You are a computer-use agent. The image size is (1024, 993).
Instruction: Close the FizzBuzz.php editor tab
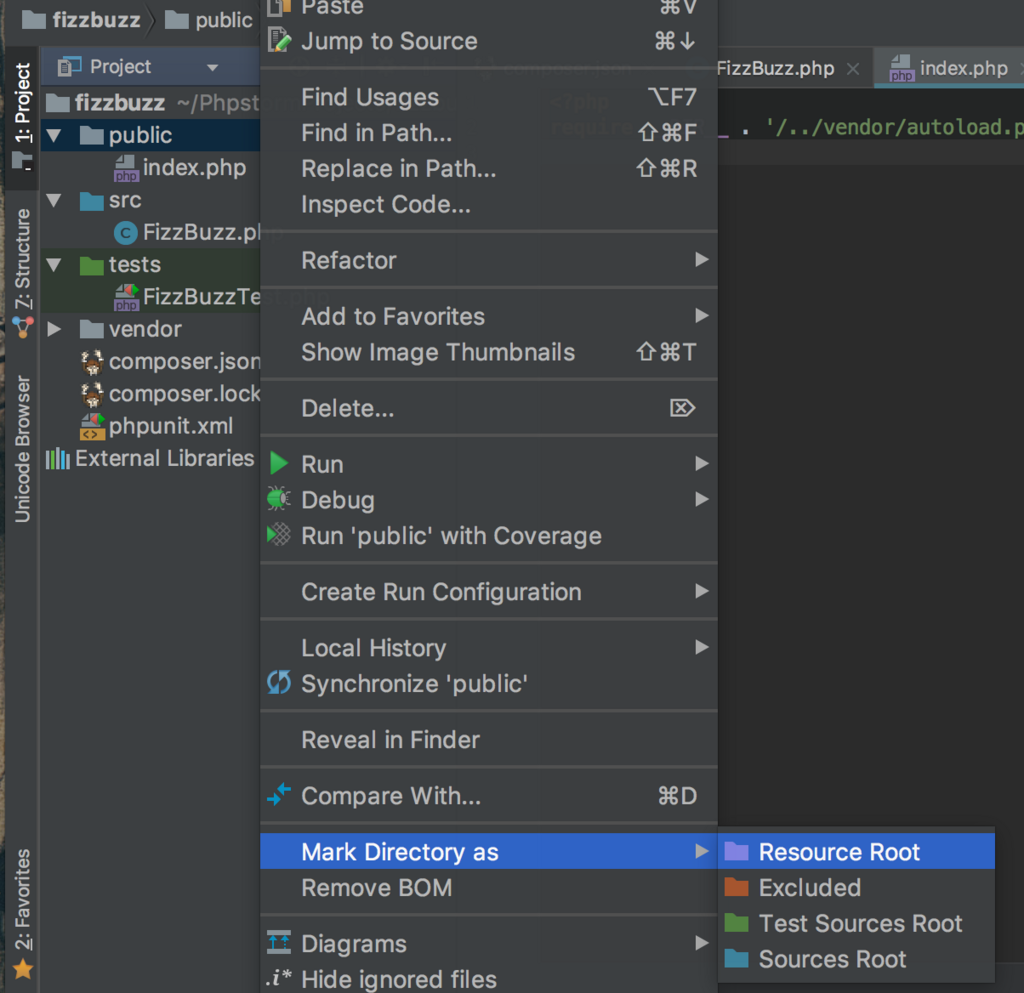pyautogui.click(x=853, y=69)
